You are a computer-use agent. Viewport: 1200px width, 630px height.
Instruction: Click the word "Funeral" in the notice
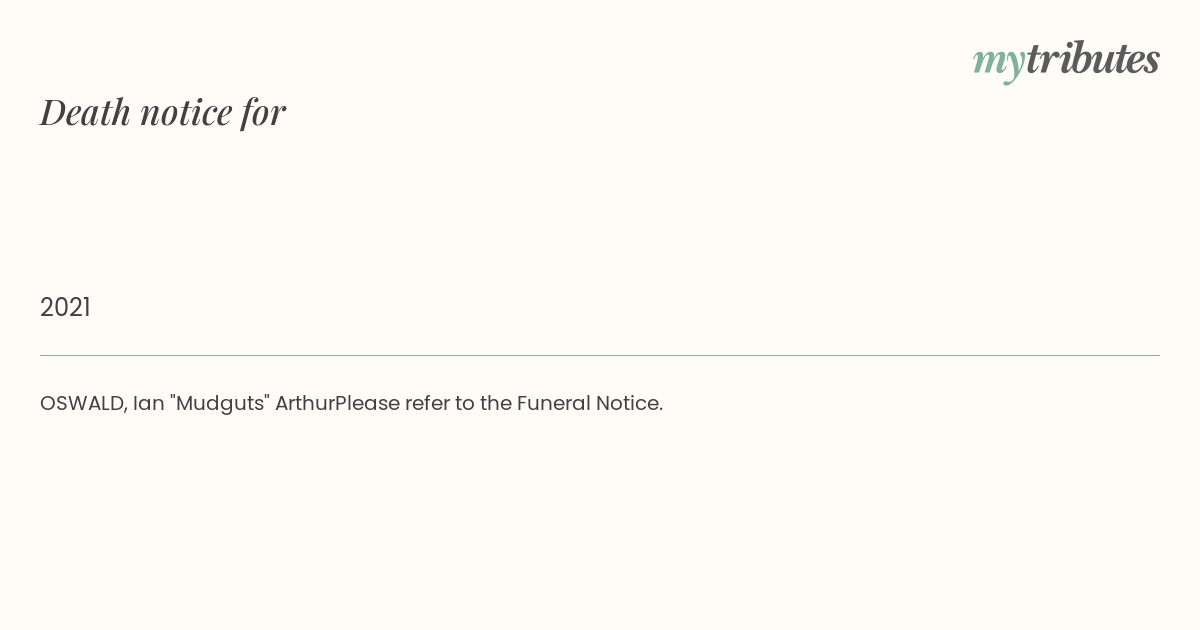pos(553,403)
